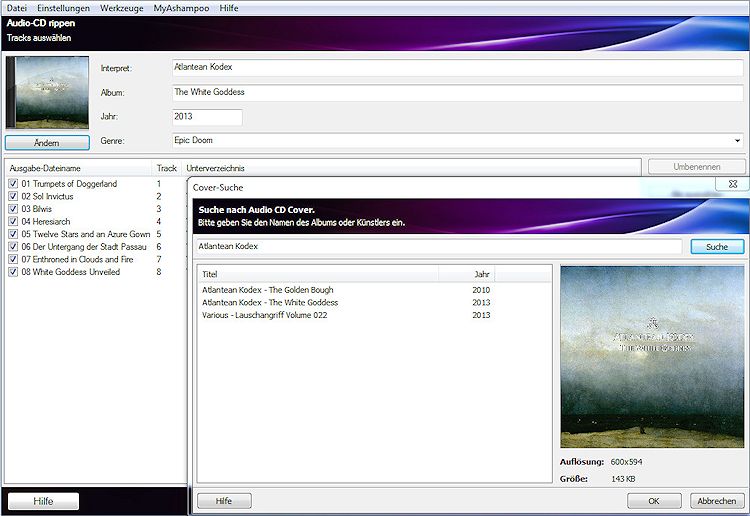Uncheck the 01 Trumpets of Doggerland track
Screen dimensions: 750x516
pyautogui.click(x=13, y=184)
